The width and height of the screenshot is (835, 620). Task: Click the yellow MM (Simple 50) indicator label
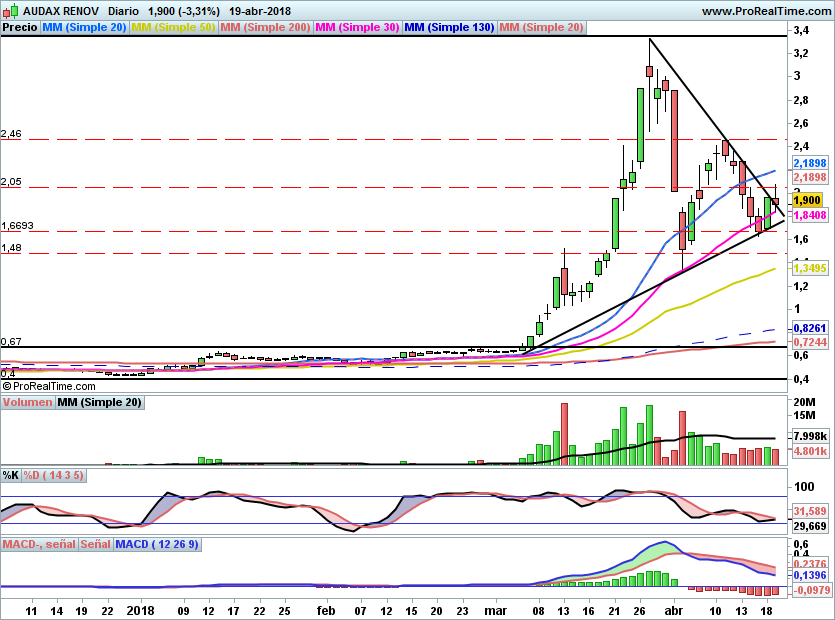tap(173, 28)
